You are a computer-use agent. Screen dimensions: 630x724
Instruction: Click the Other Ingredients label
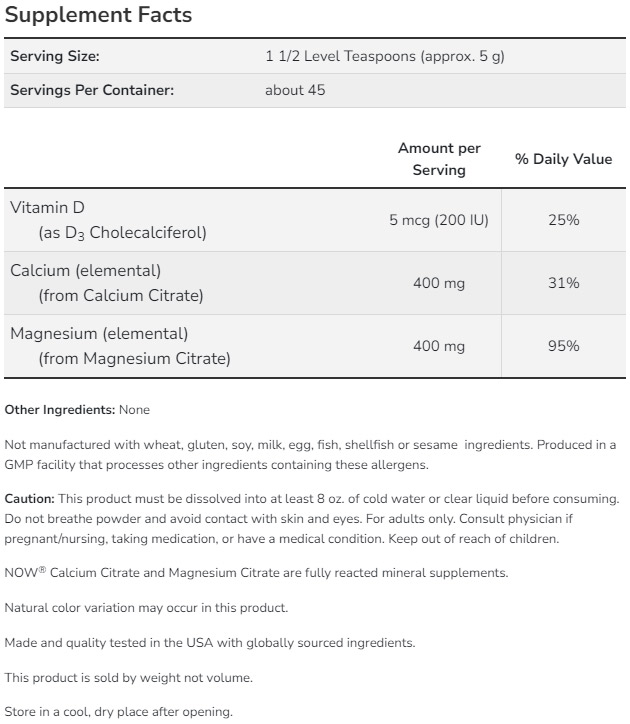click(60, 409)
